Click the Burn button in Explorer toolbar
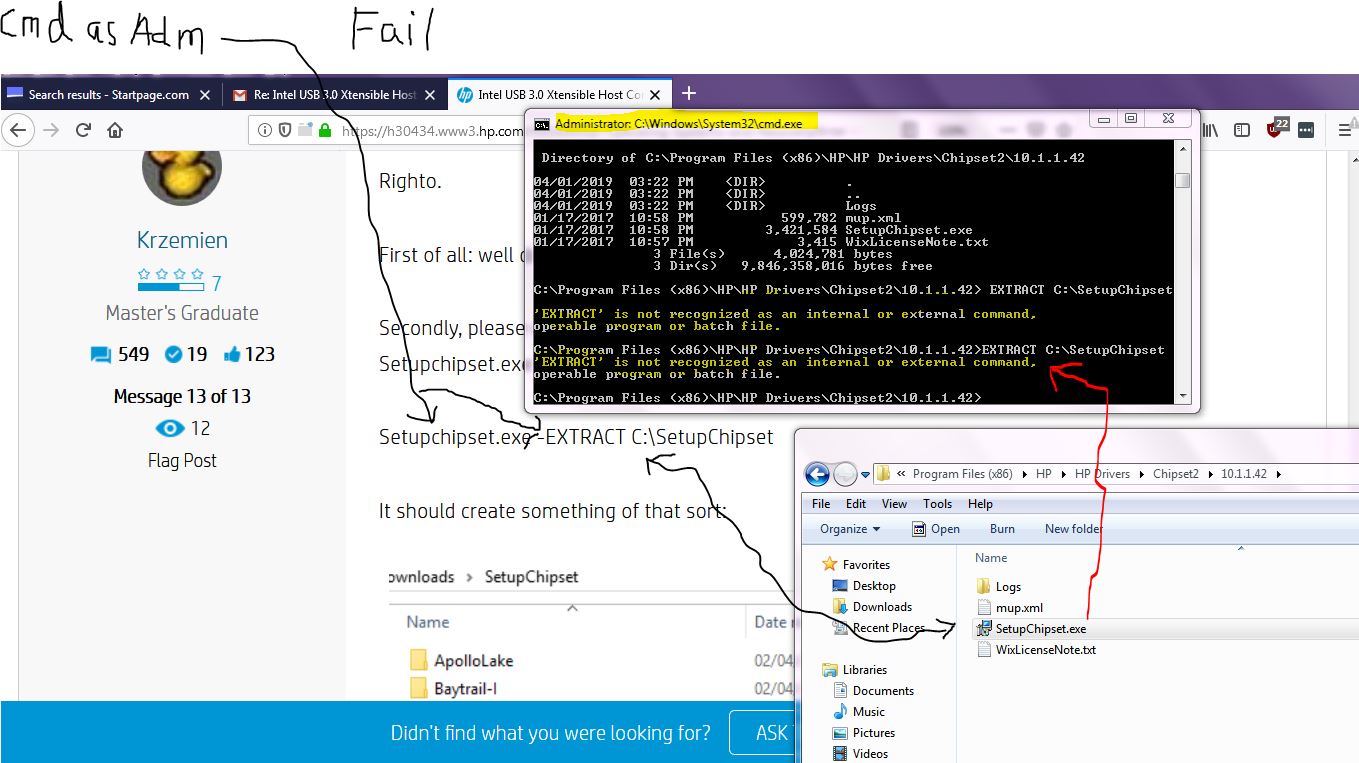This screenshot has height=763, width=1359. click(x=1002, y=529)
